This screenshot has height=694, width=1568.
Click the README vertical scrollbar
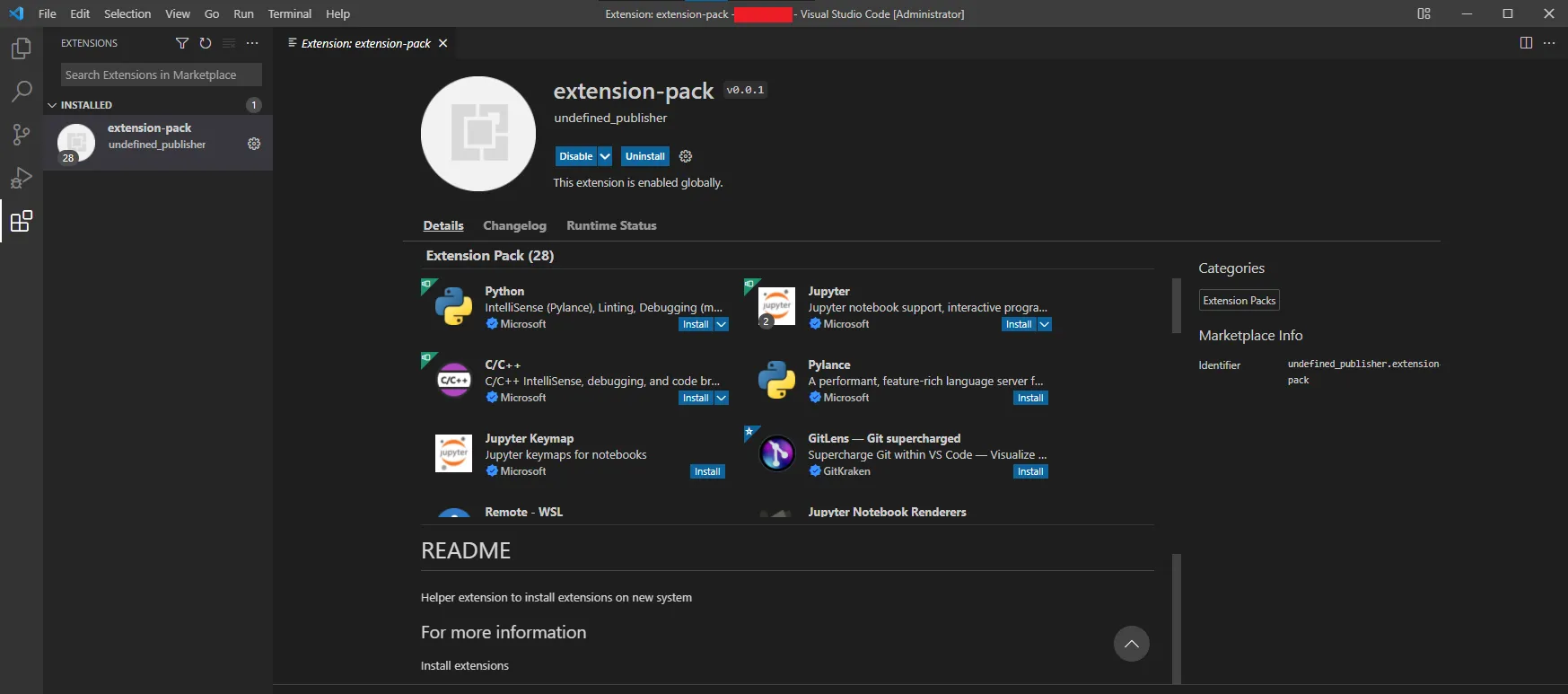[1177, 619]
